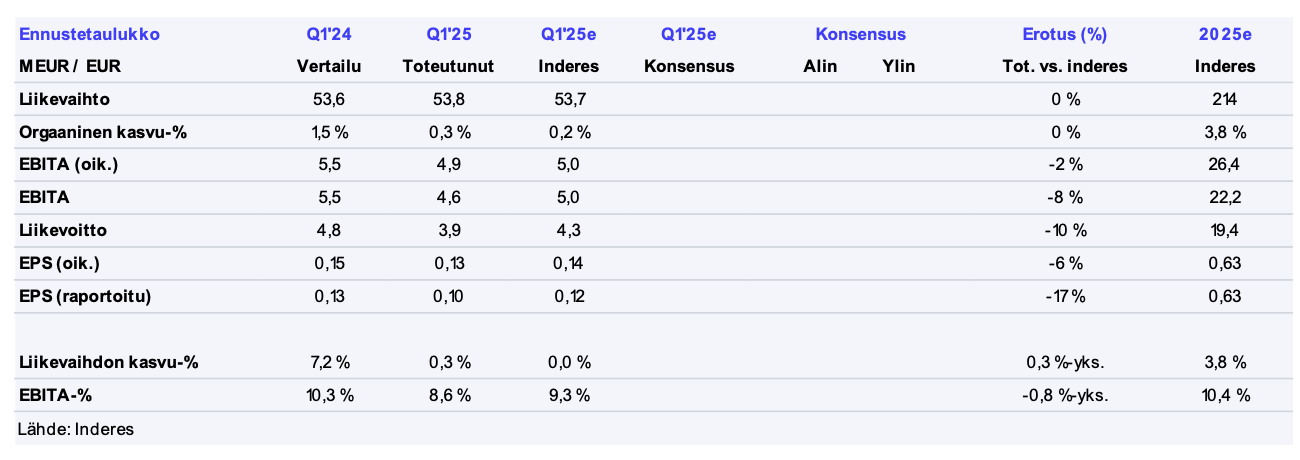Click the -0,8 %-yks. difference cell
1300x460 pixels.
click(1064, 395)
